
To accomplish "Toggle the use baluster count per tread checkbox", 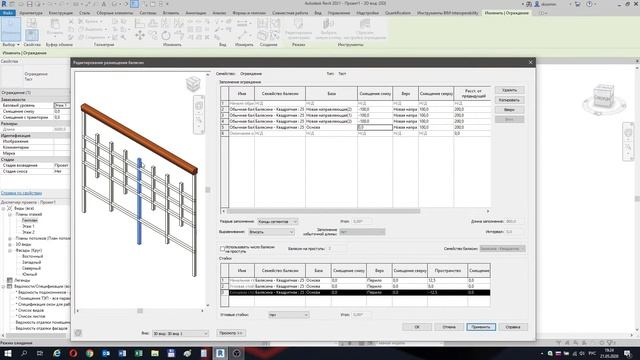I will 222,249.
